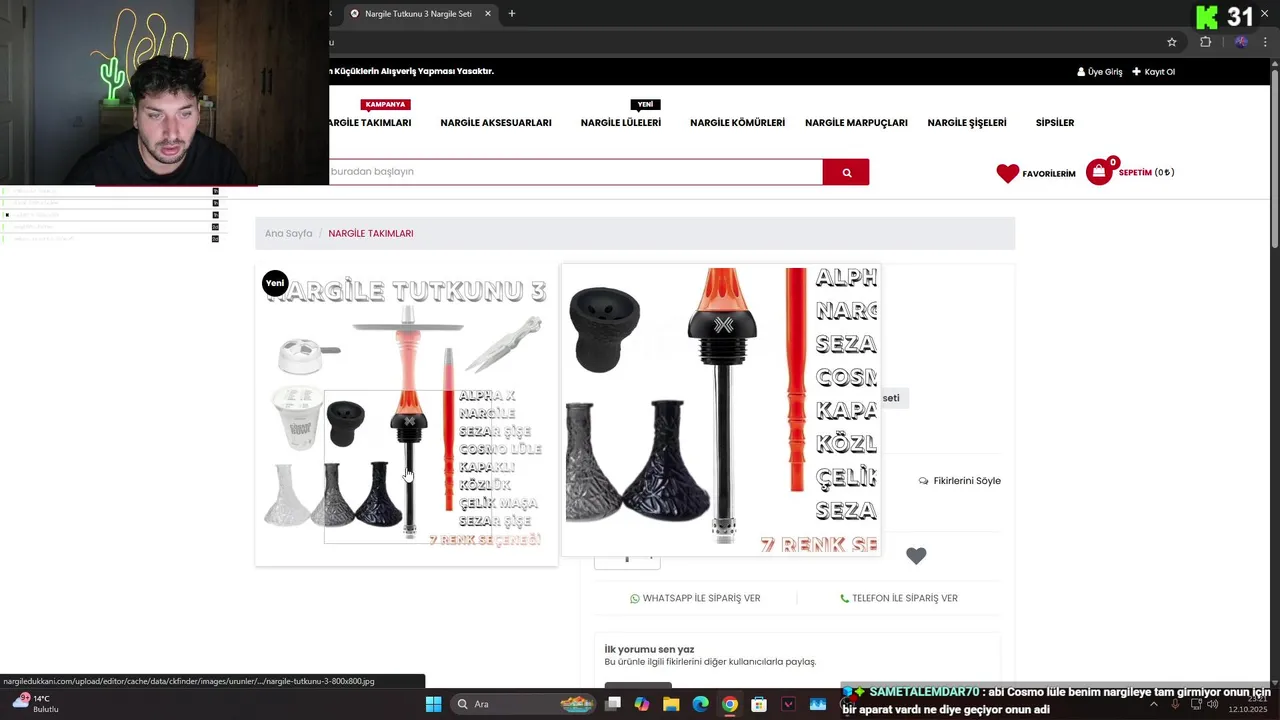Click the Yeni badge on product image

click(275, 283)
